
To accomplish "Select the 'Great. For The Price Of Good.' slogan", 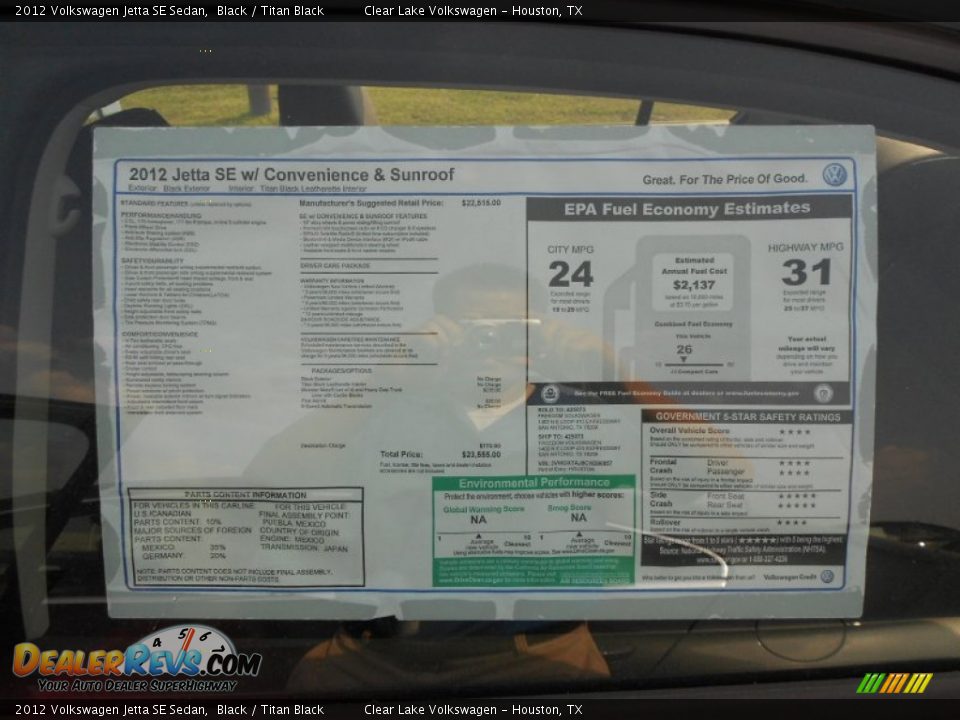I will click(x=725, y=179).
